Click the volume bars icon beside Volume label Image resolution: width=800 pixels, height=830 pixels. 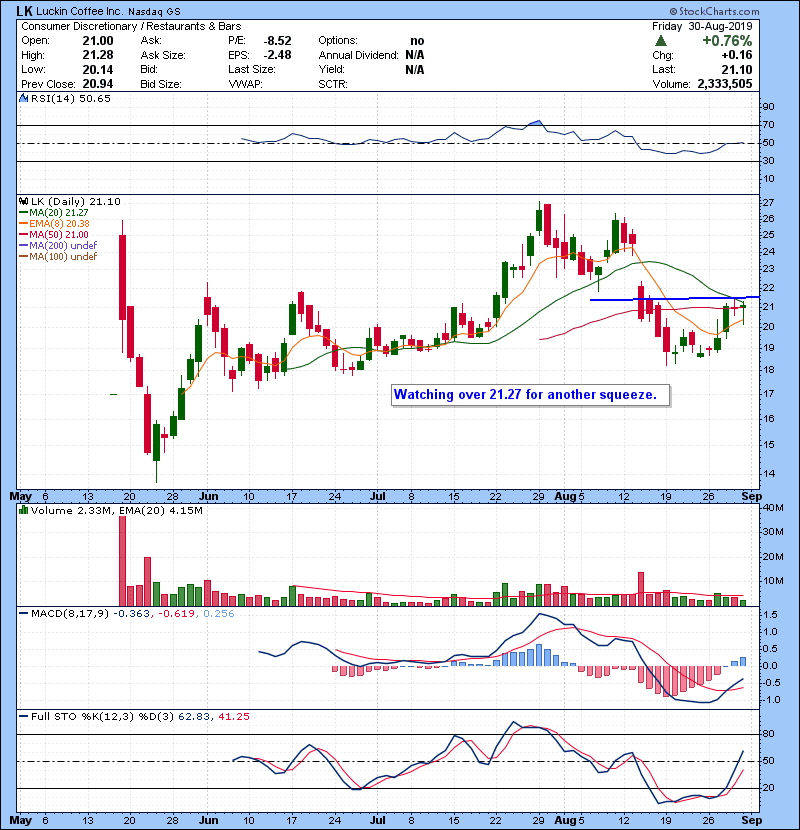pos(23,510)
